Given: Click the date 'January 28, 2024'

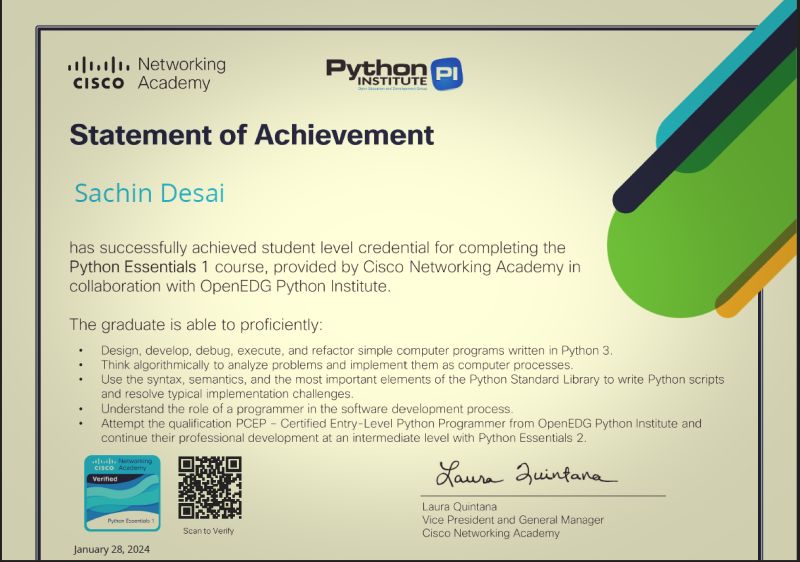Looking at the screenshot, I should (112, 549).
